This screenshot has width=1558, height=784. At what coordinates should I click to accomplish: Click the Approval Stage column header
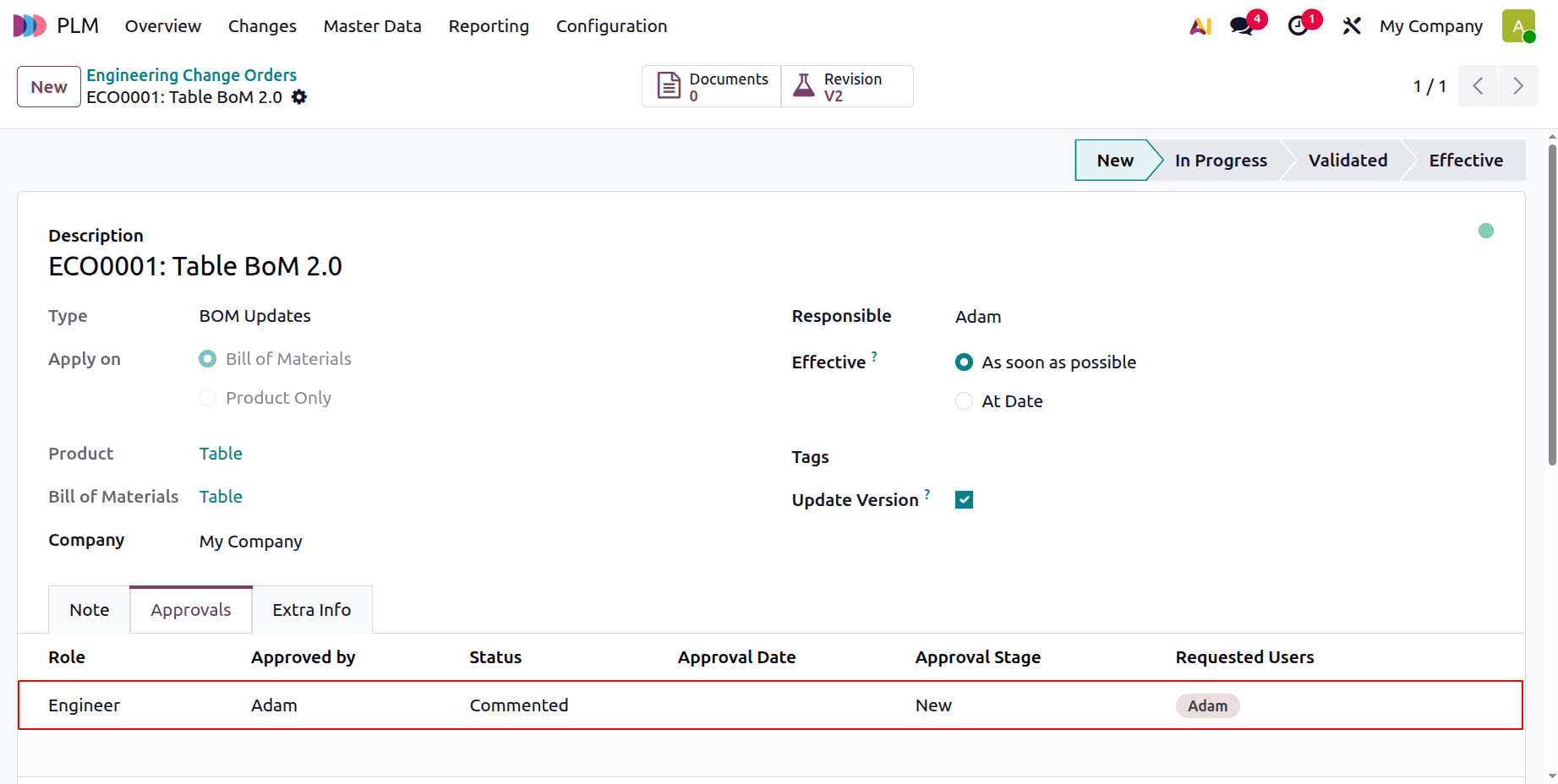coord(978,657)
